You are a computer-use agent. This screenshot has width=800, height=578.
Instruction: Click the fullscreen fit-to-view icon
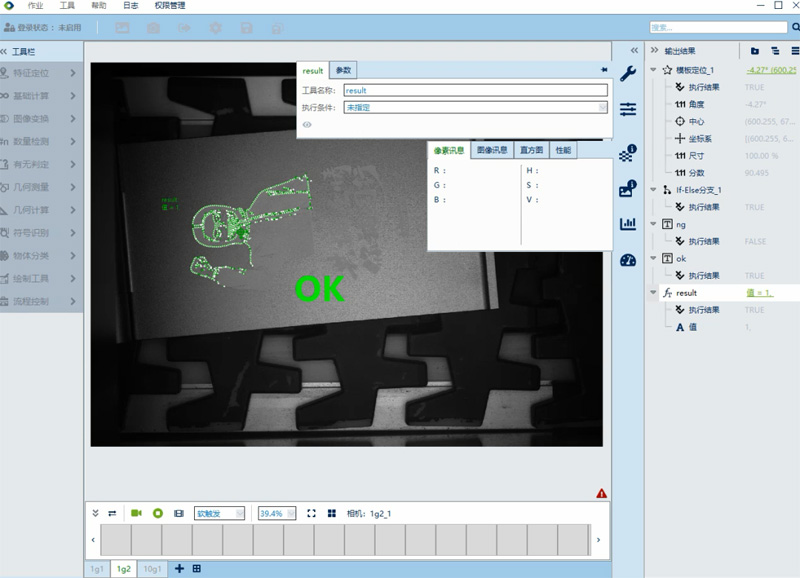coord(311,513)
